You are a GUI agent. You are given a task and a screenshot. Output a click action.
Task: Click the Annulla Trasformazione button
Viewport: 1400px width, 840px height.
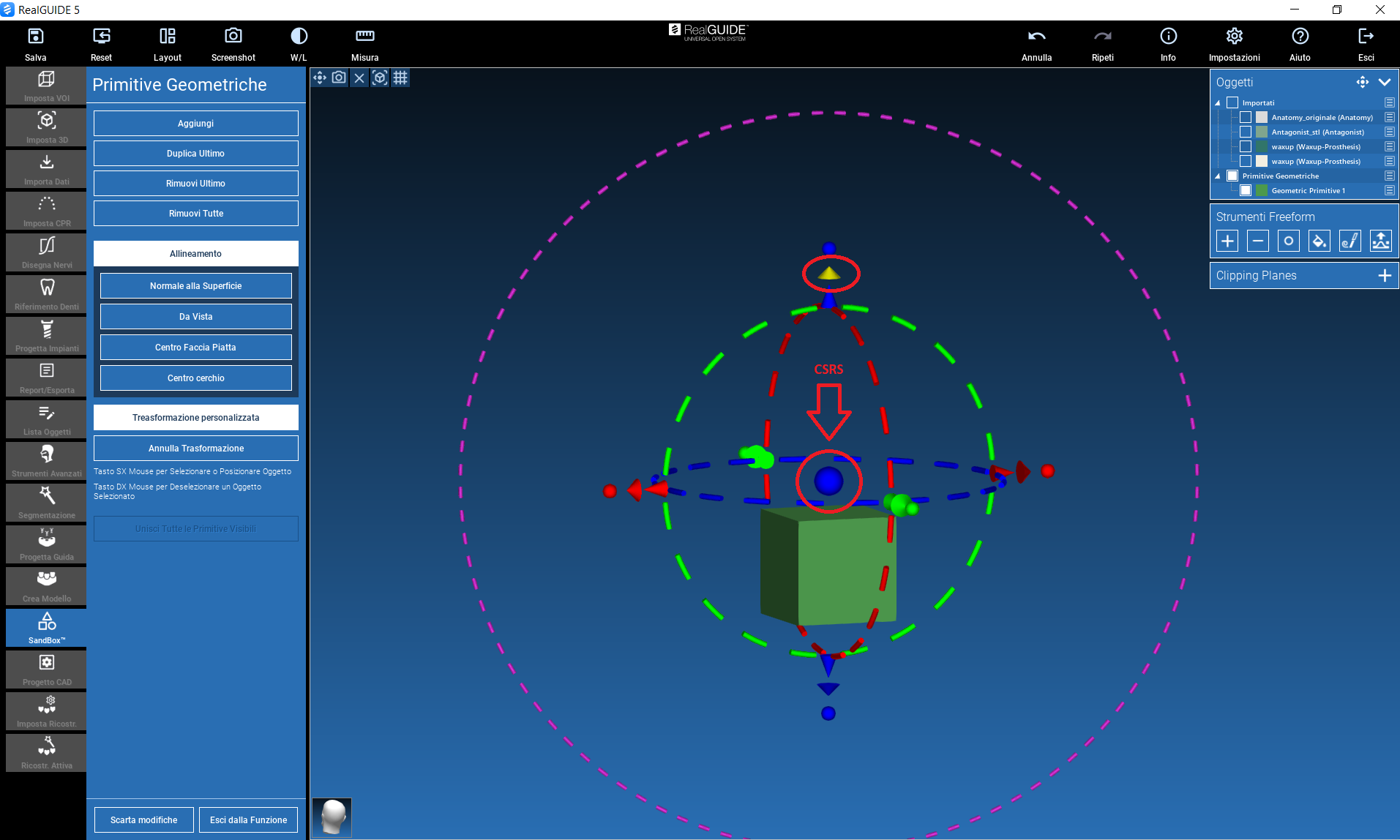tap(195, 448)
